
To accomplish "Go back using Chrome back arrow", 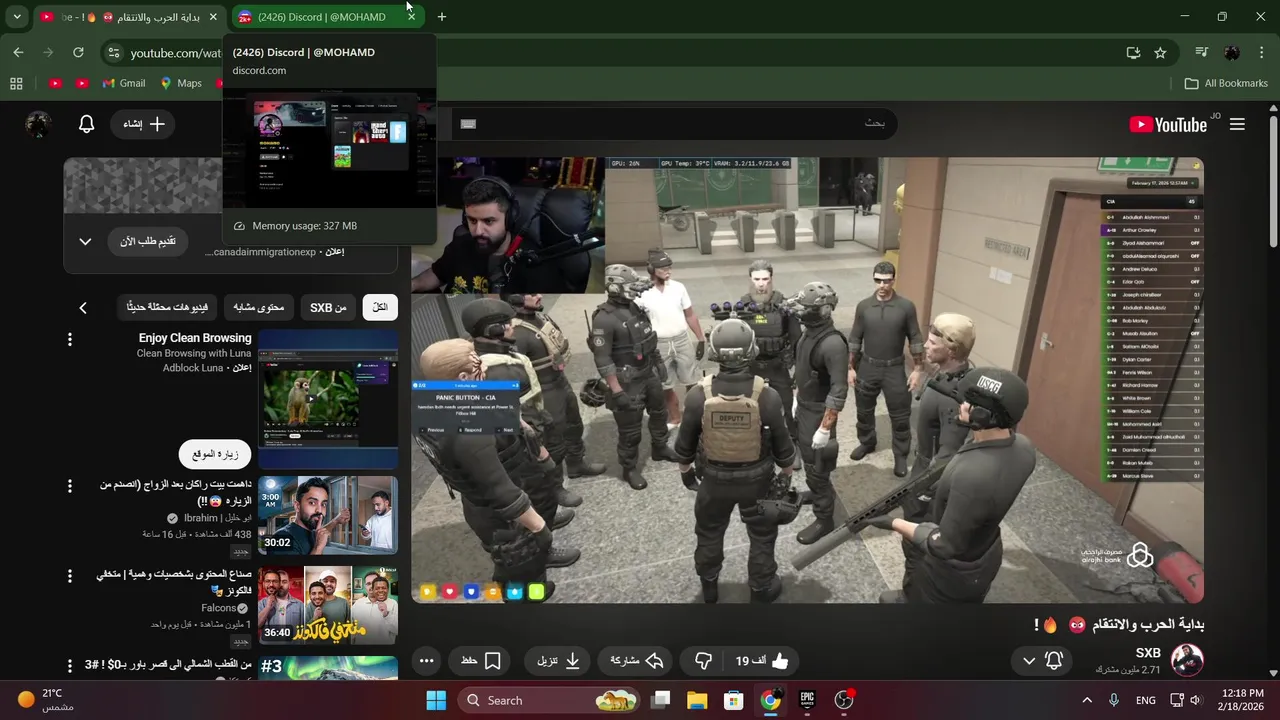I will click(x=18, y=53).
